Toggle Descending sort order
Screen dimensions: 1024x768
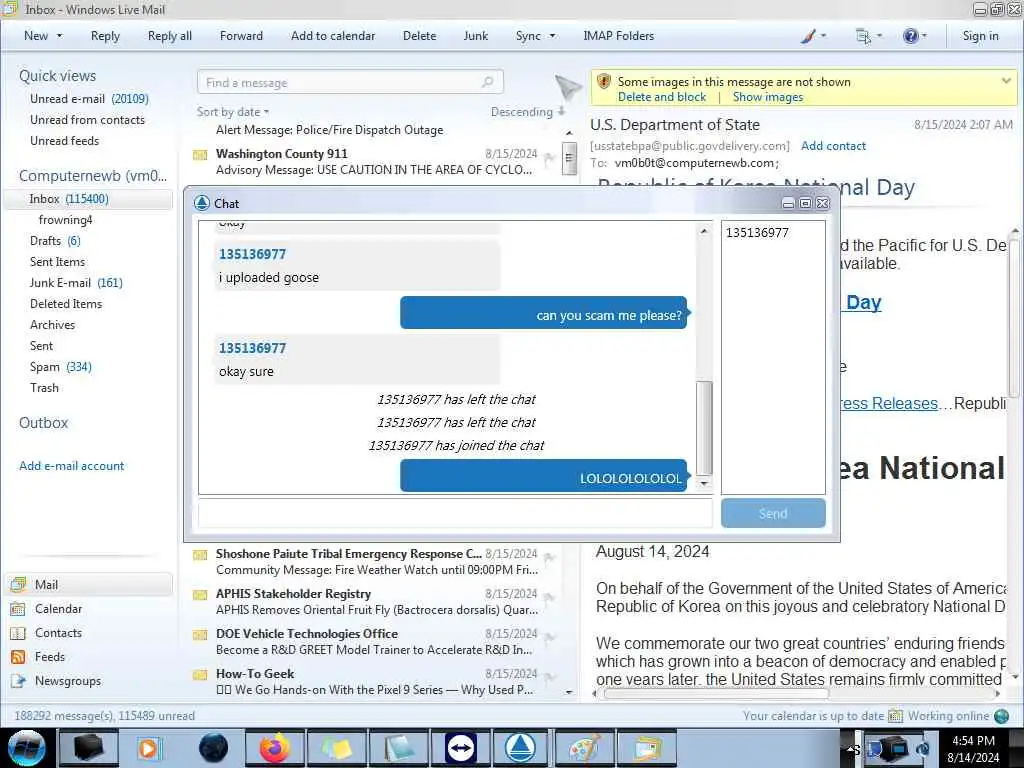click(528, 112)
